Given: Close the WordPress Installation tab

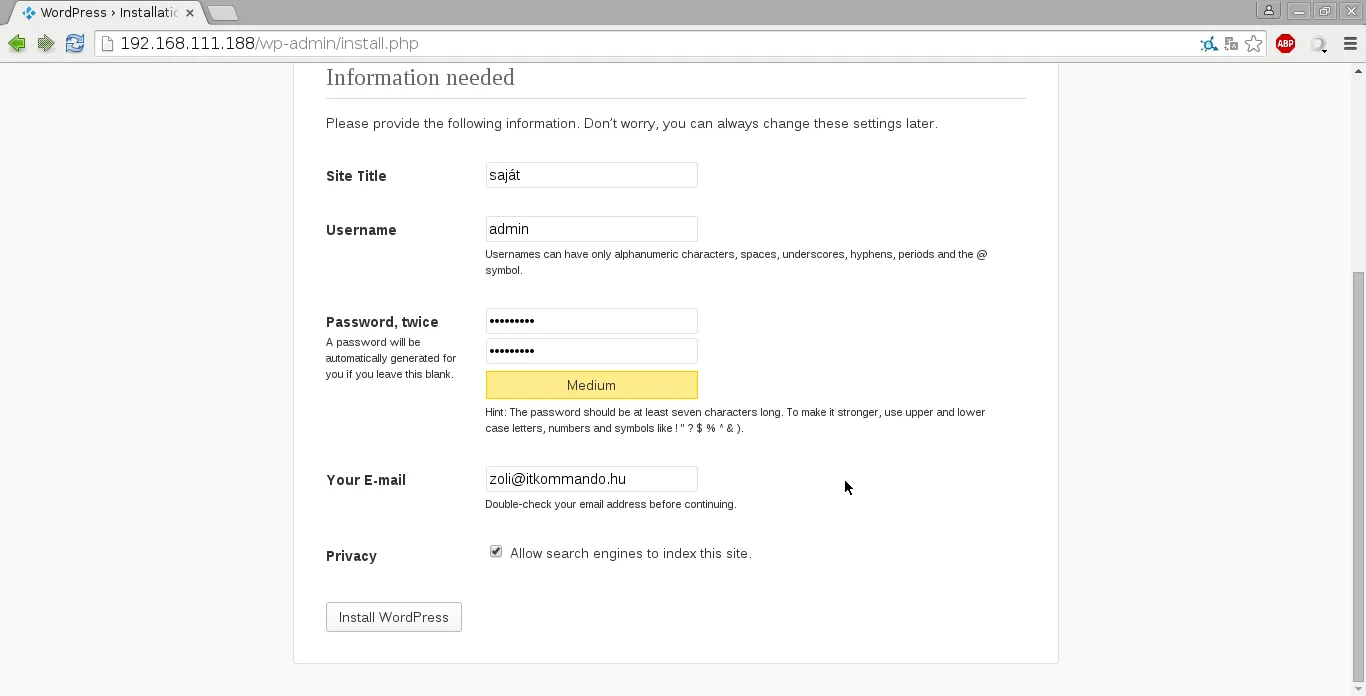Looking at the screenshot, I should click(190, 13).
